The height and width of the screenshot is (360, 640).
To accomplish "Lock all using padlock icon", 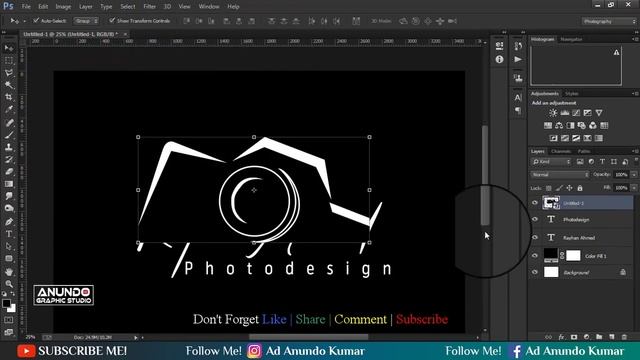I will tap(580, 188).
